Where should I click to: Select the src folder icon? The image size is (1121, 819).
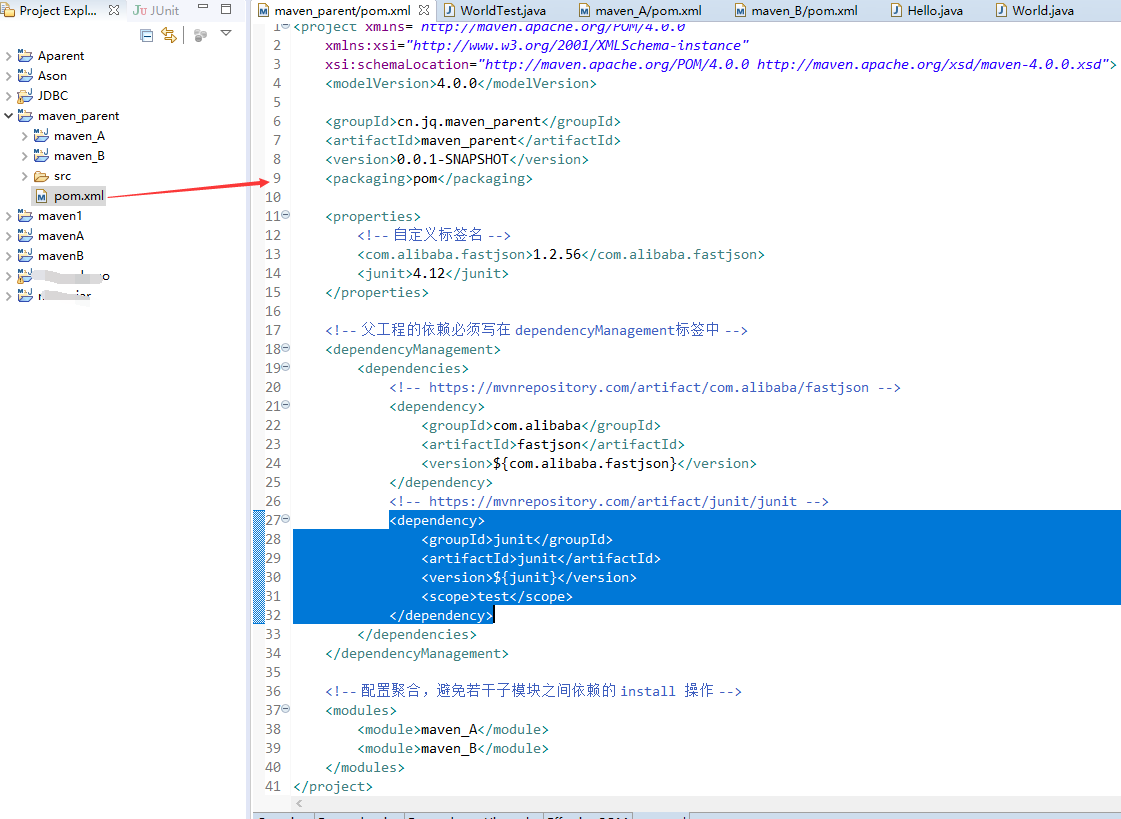[41, 176]
